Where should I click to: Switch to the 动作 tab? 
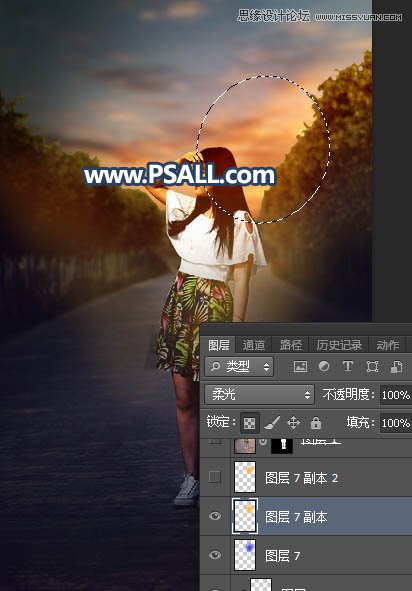[387, 344]
